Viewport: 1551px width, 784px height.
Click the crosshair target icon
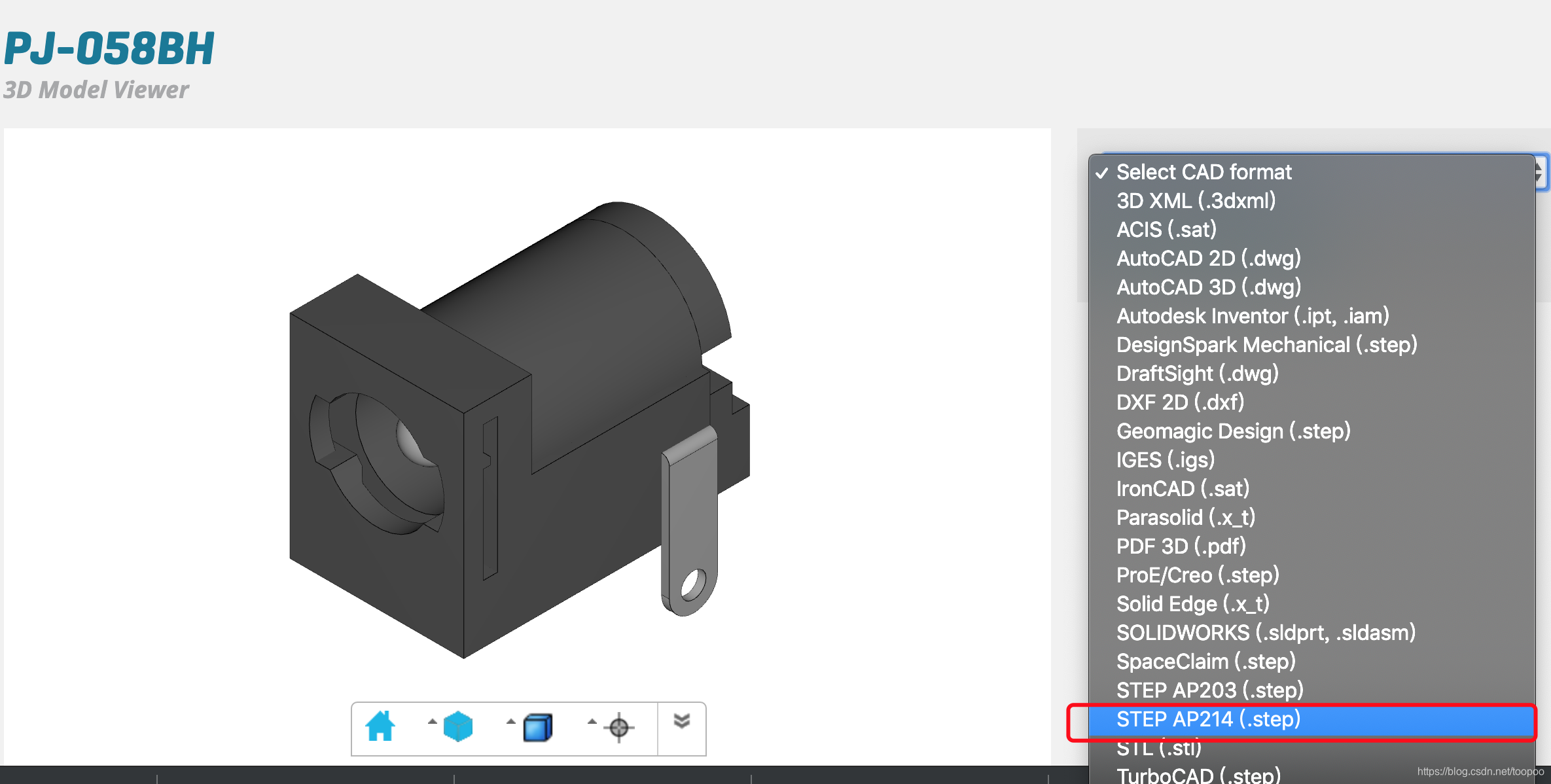[x=619, y=728]
